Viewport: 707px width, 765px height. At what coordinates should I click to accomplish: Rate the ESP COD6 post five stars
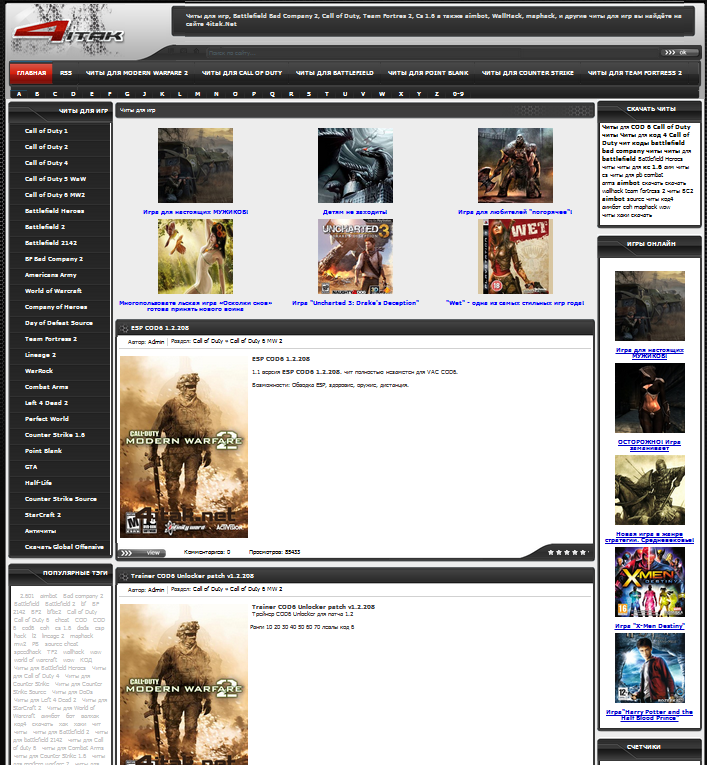pos(583,552)
